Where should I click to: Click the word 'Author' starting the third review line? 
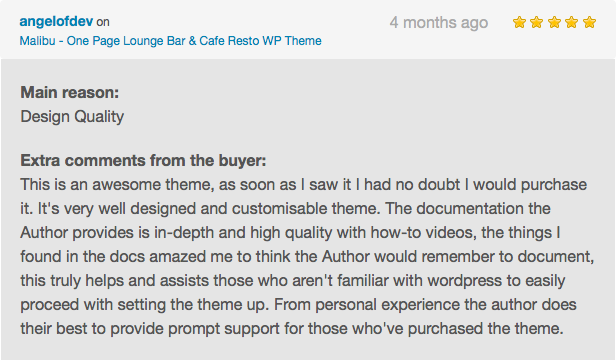(x=44, y=233)
